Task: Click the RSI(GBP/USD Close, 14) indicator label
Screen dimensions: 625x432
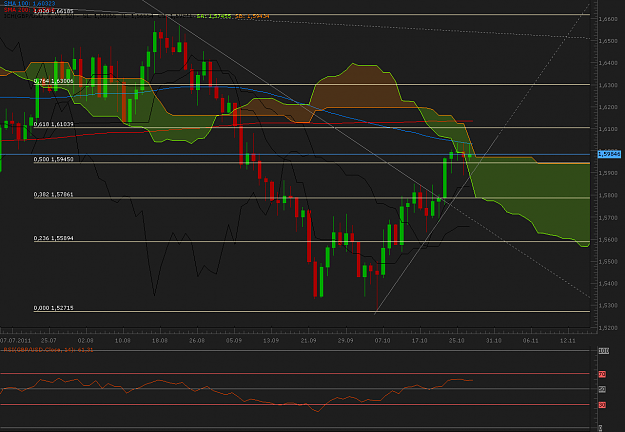Action: click(48, 350)
